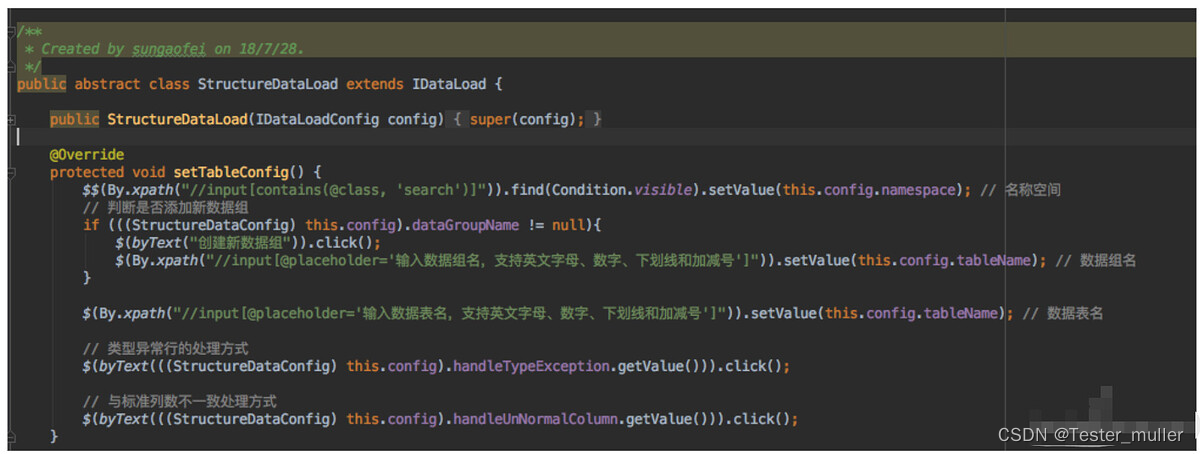This screenshot has width=1200, height=454.
Task: Place cursor on class name 'StructureDataLoad' in declaration
Action: click(268, 83)
